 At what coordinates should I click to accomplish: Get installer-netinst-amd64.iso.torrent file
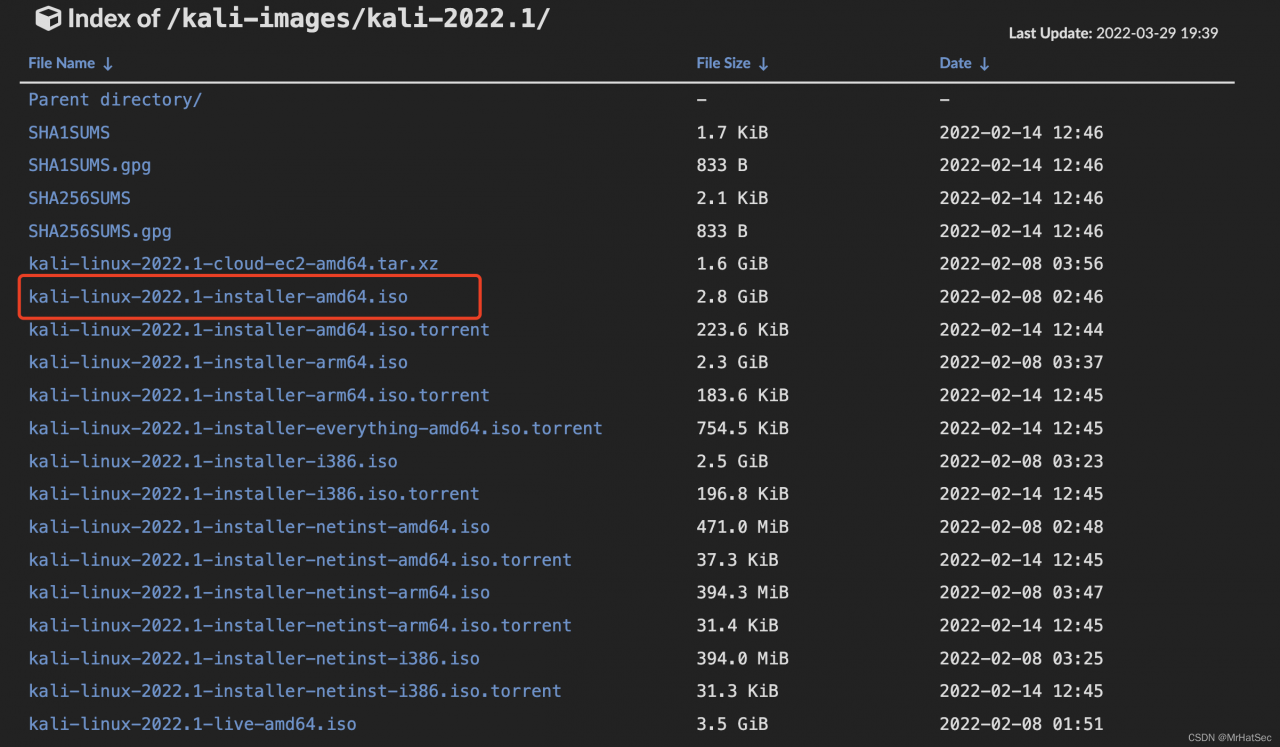coord(300,560)
